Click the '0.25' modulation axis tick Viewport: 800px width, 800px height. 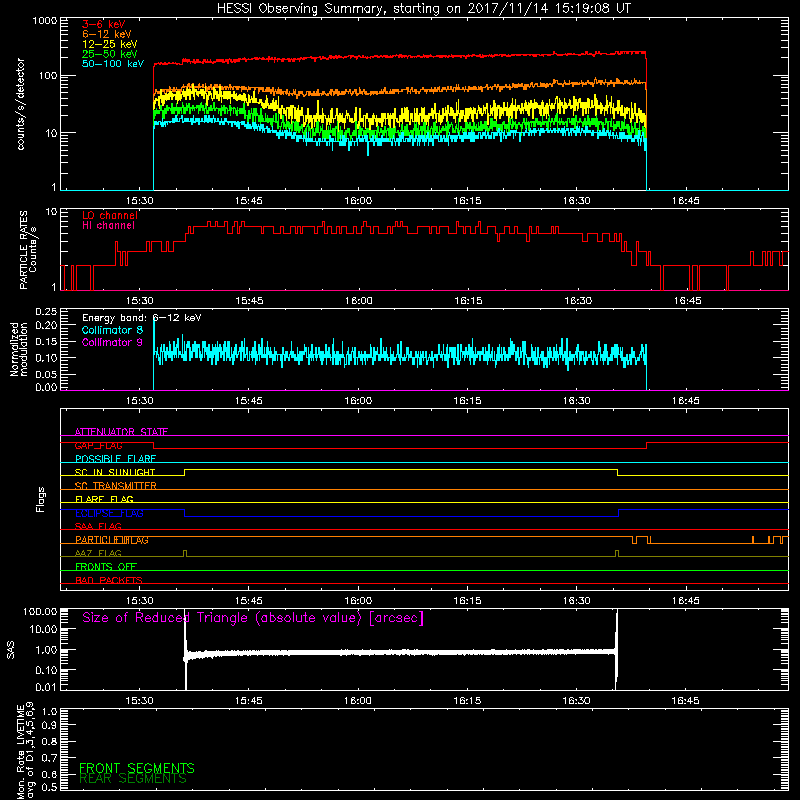click(46, 312)
